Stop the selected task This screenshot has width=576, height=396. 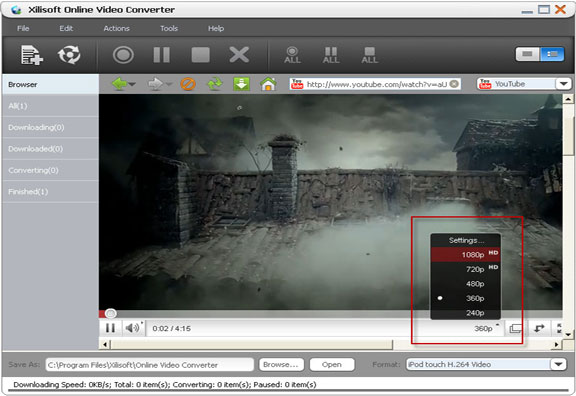pos(201,55)
